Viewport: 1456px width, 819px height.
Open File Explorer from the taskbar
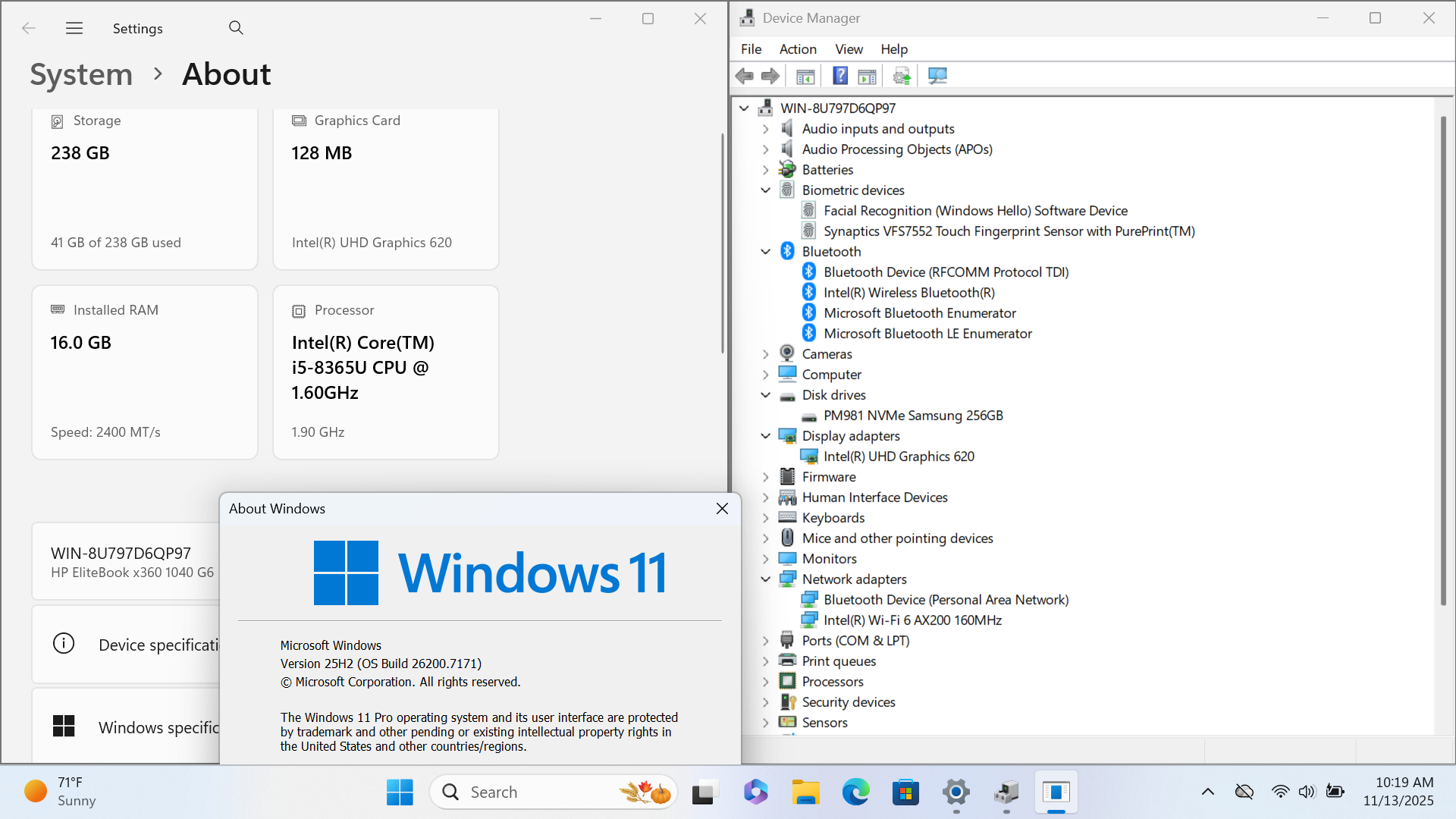[x=805, y=792]
